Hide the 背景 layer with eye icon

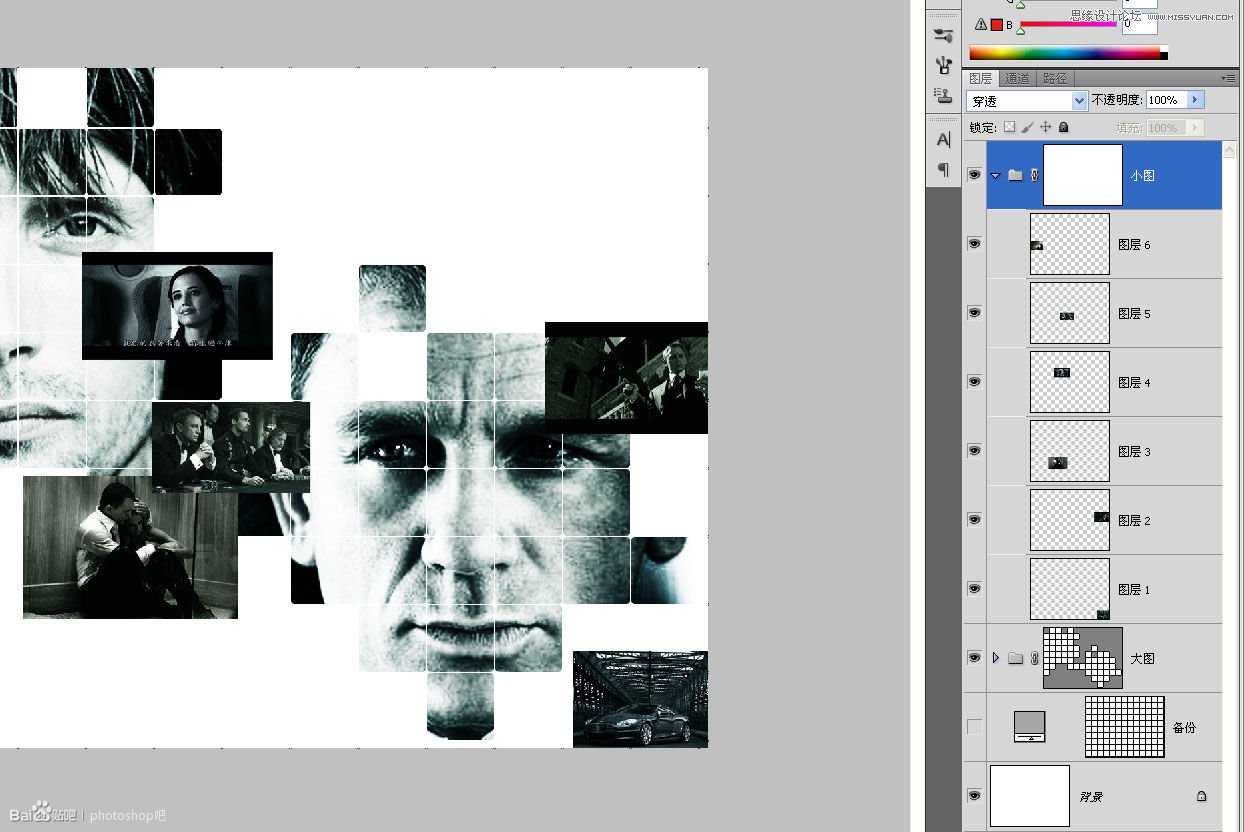[x=974, y=796]
